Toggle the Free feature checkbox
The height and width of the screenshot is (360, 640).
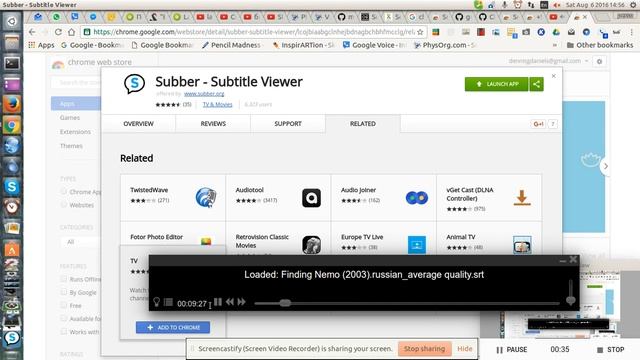pyautogui.click(x=64, y=305)
